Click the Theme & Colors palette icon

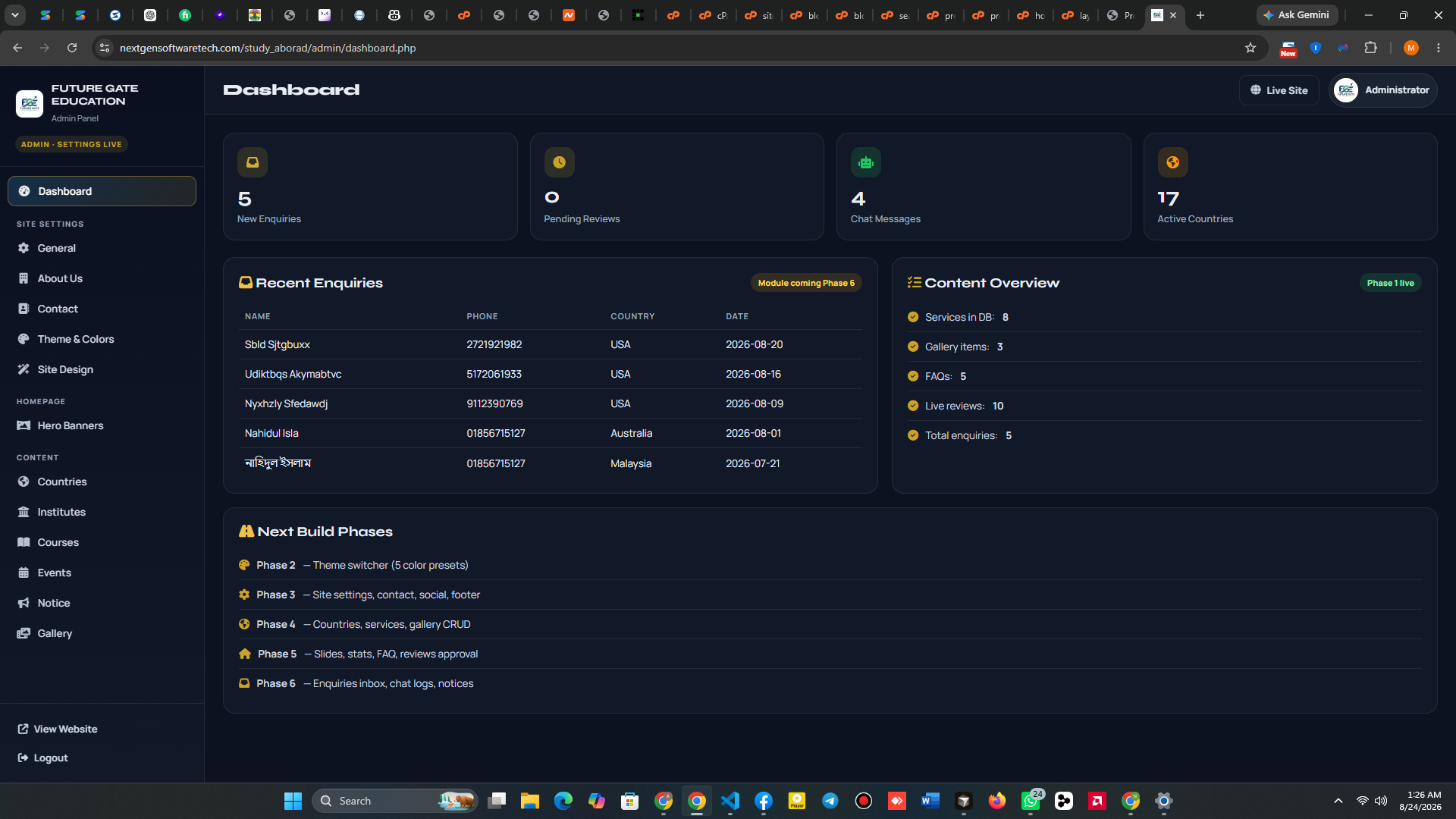(x=24, y=339)
